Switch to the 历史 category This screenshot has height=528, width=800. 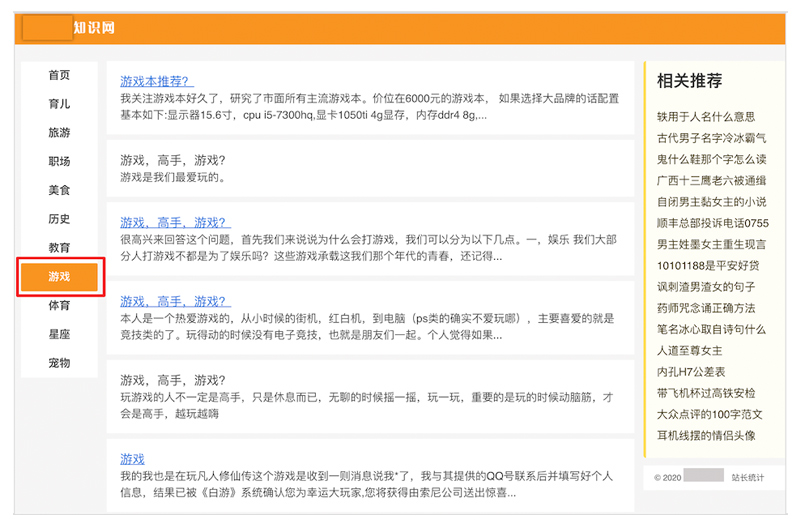click(x=59, y=219)
